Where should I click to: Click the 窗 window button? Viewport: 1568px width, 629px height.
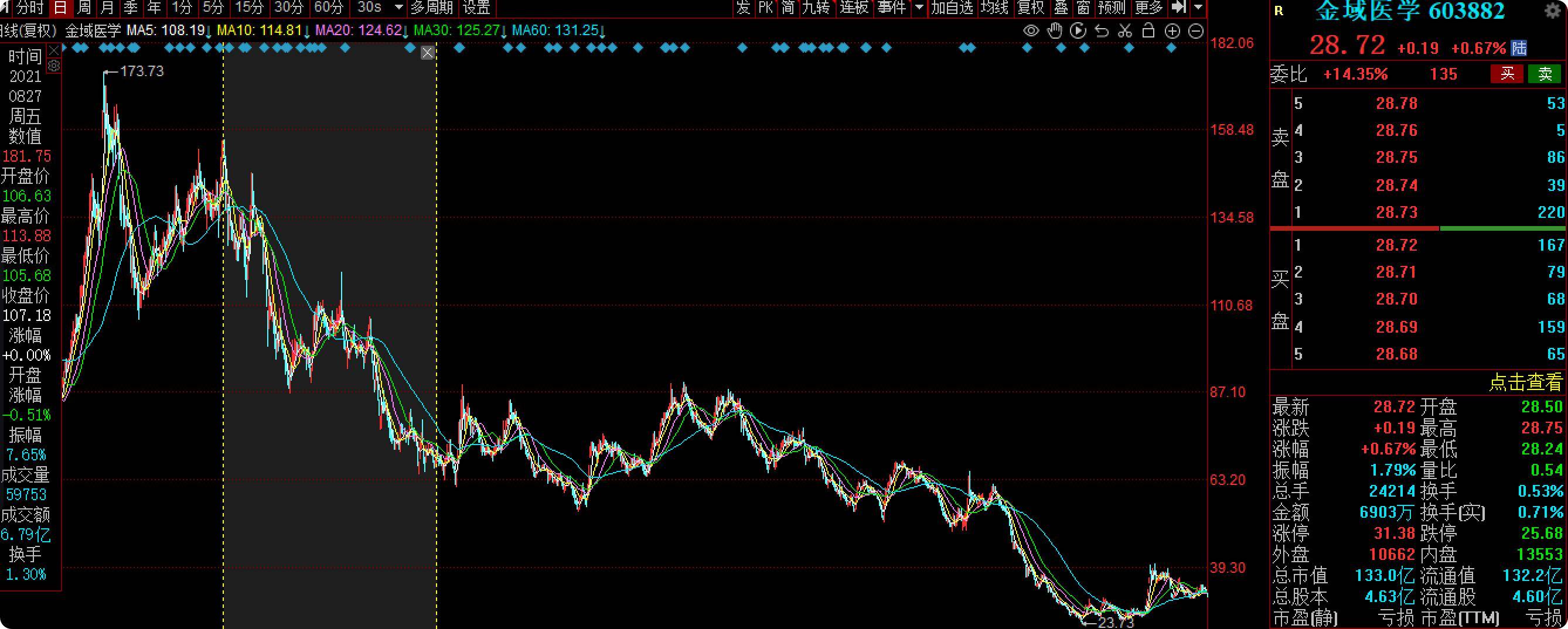pyautogui.click(x=1083, y=8)
